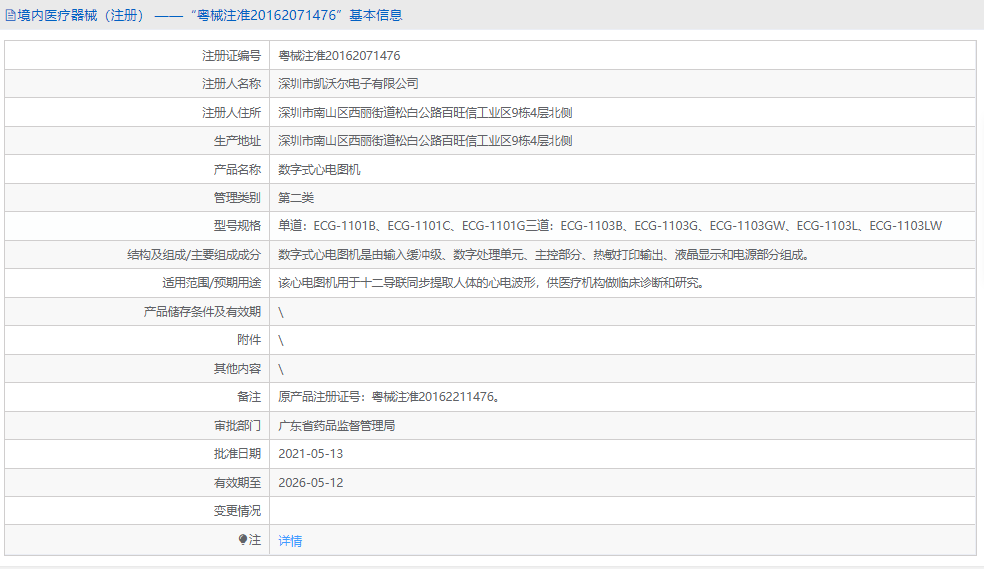Screen dimensions: 984x569
Task: Click registrant name 深圳市凯沃尔电子有限公司
Action: tap(348, 84)
